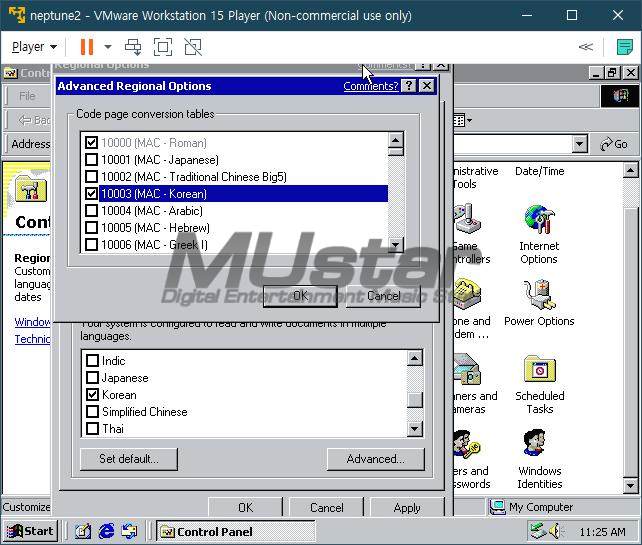The width and height of the screenshot is (642, 545).
Task: Close the Advanced Regional Options dialog
Action: [x=427, y=86]
